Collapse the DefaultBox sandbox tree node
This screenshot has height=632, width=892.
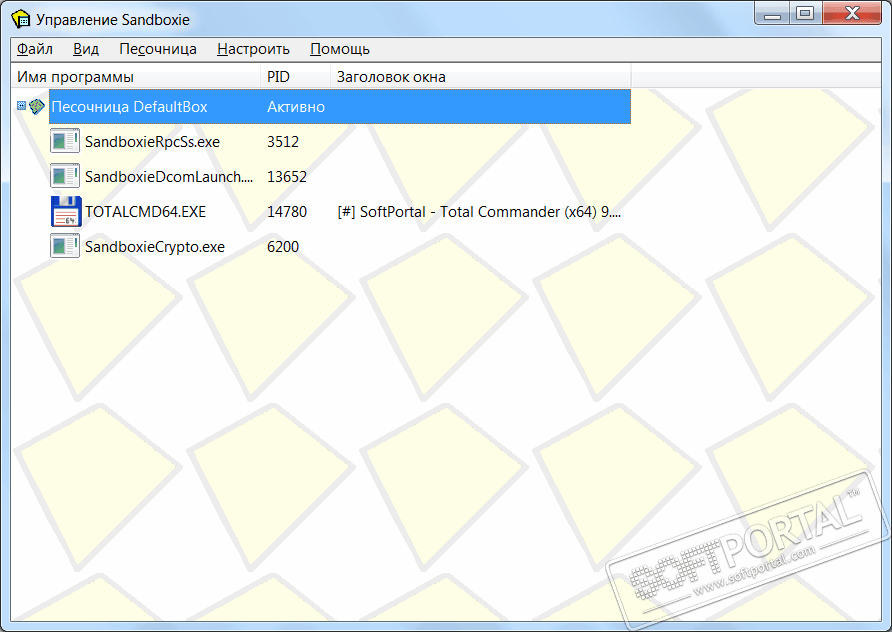tap(21, 106)
